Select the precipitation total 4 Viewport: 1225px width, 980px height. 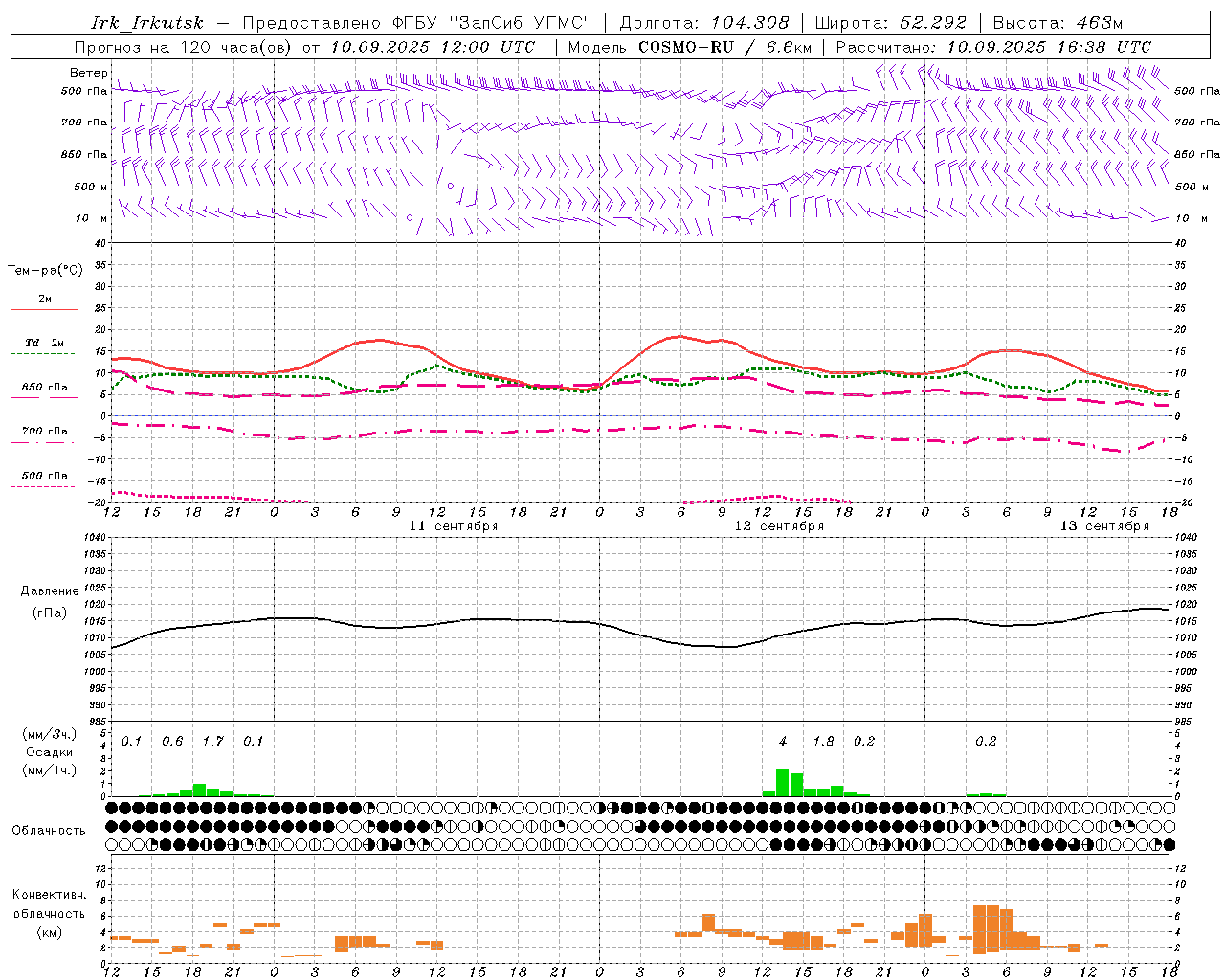[x=783, y=741]
